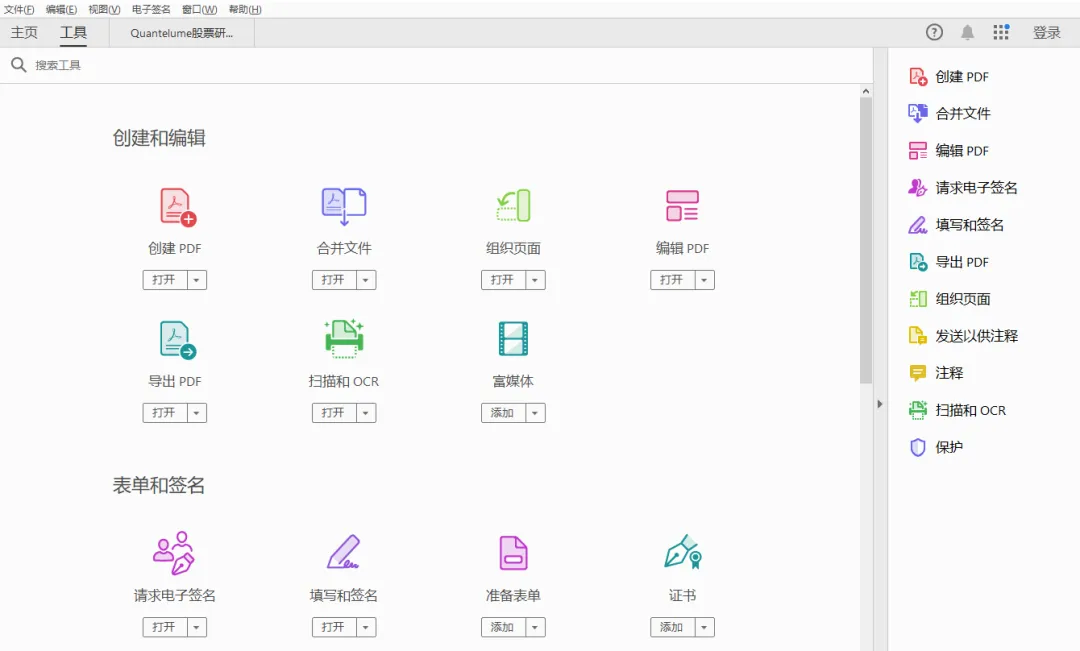
Task: Click the 填写和签名 pen icon in grid
Action: pyautogui.click(x=344, y=552)
